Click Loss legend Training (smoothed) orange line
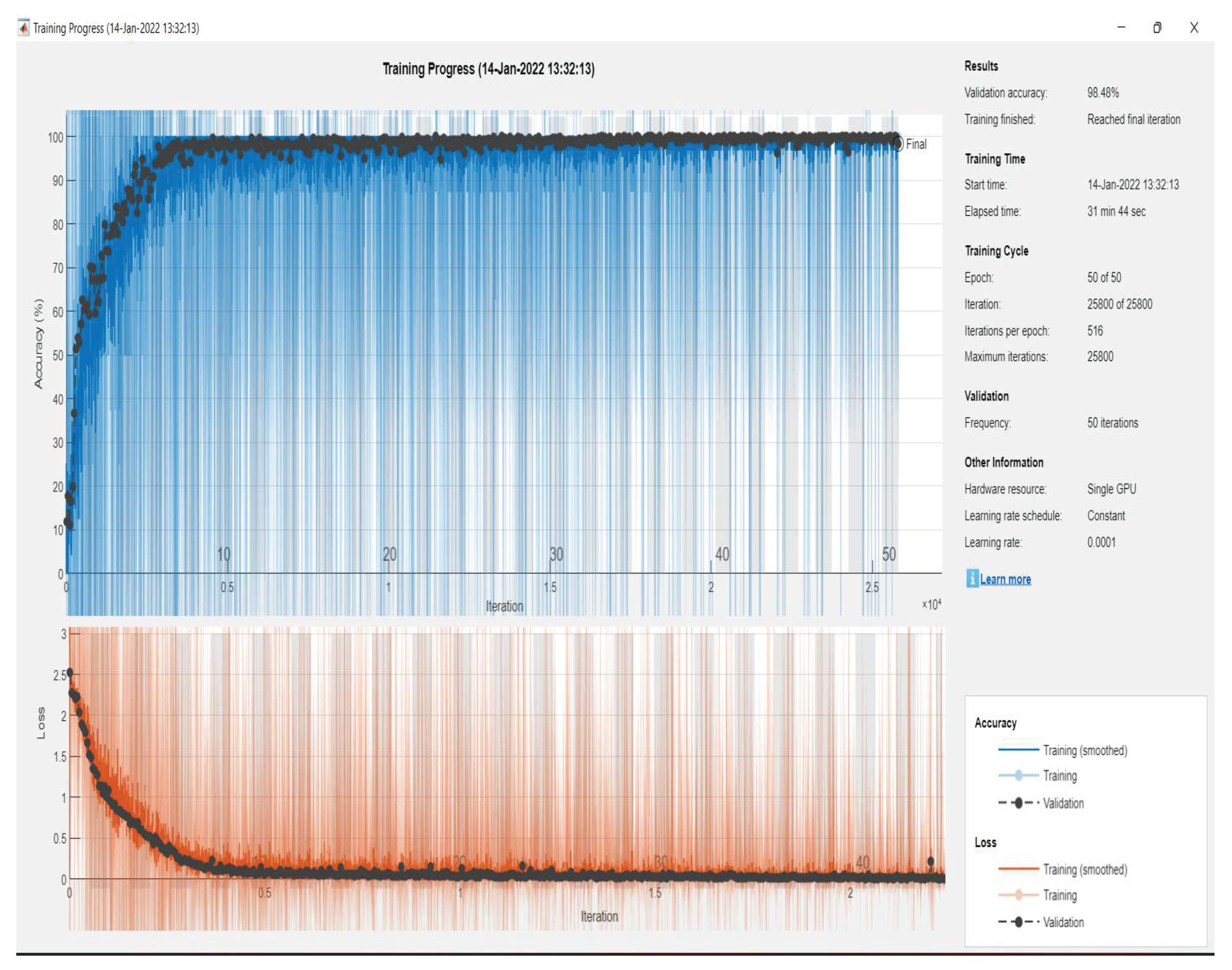Screen dimensions: 1232x970 point(1018,869)
